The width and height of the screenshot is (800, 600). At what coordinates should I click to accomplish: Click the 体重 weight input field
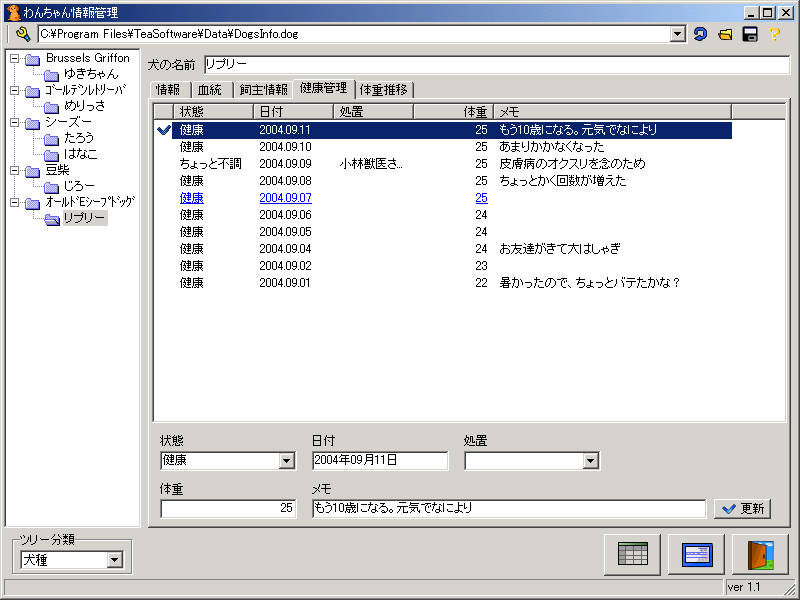pos(228,508)
